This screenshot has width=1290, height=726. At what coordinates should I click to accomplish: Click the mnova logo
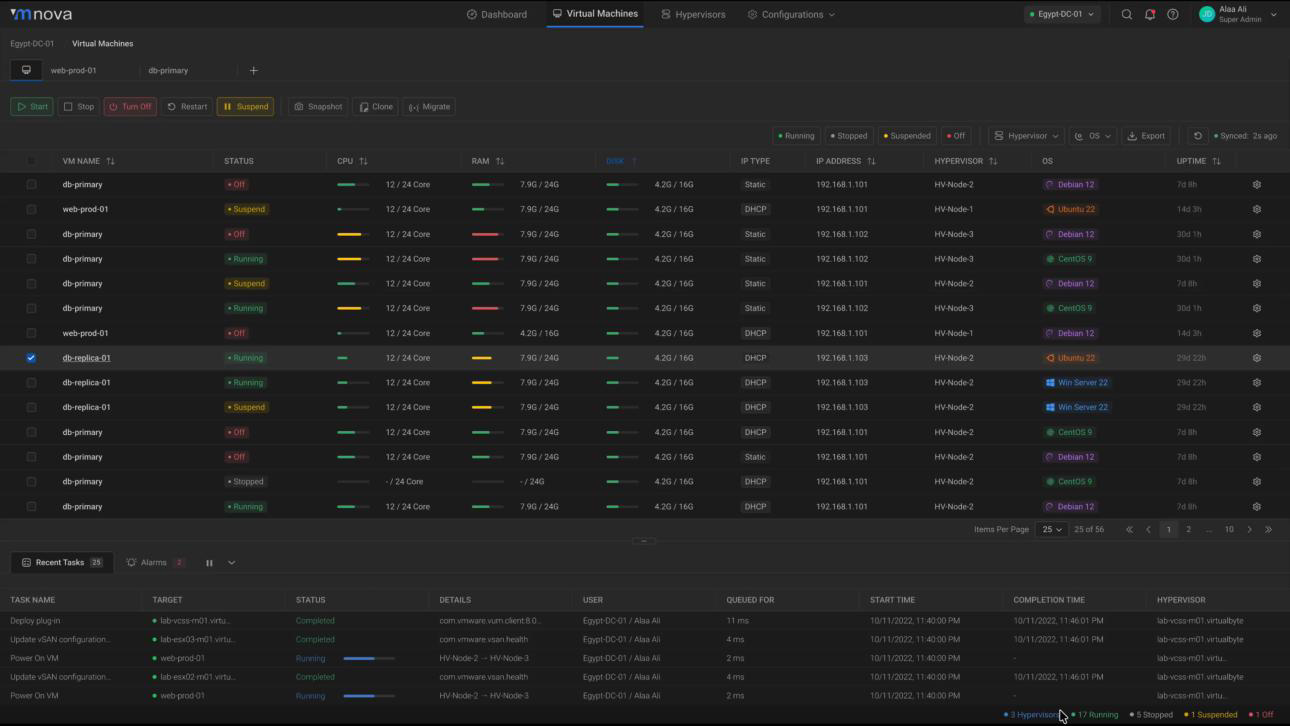coord(41,14)
